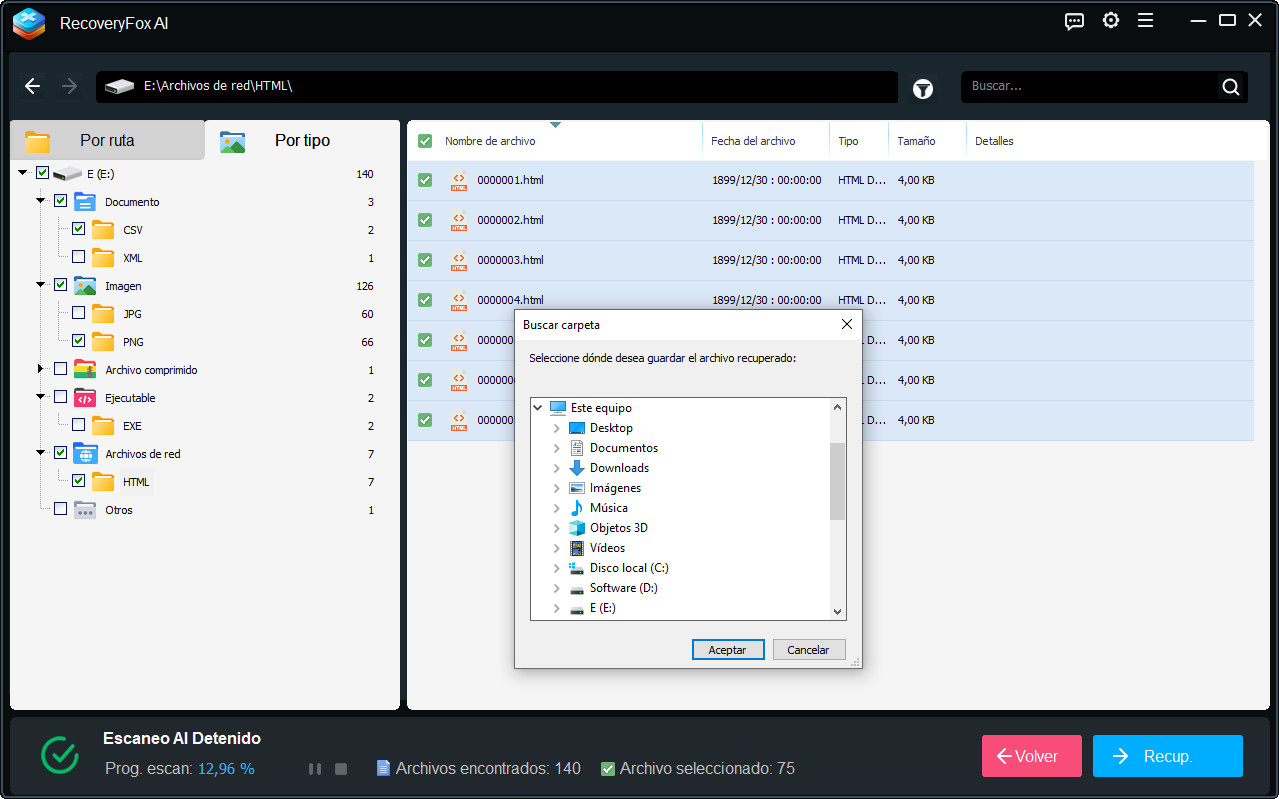Expand Disco local (C:) in folder tree
The width and height of the screenshot is (1279, 799).
pos(557,568)
